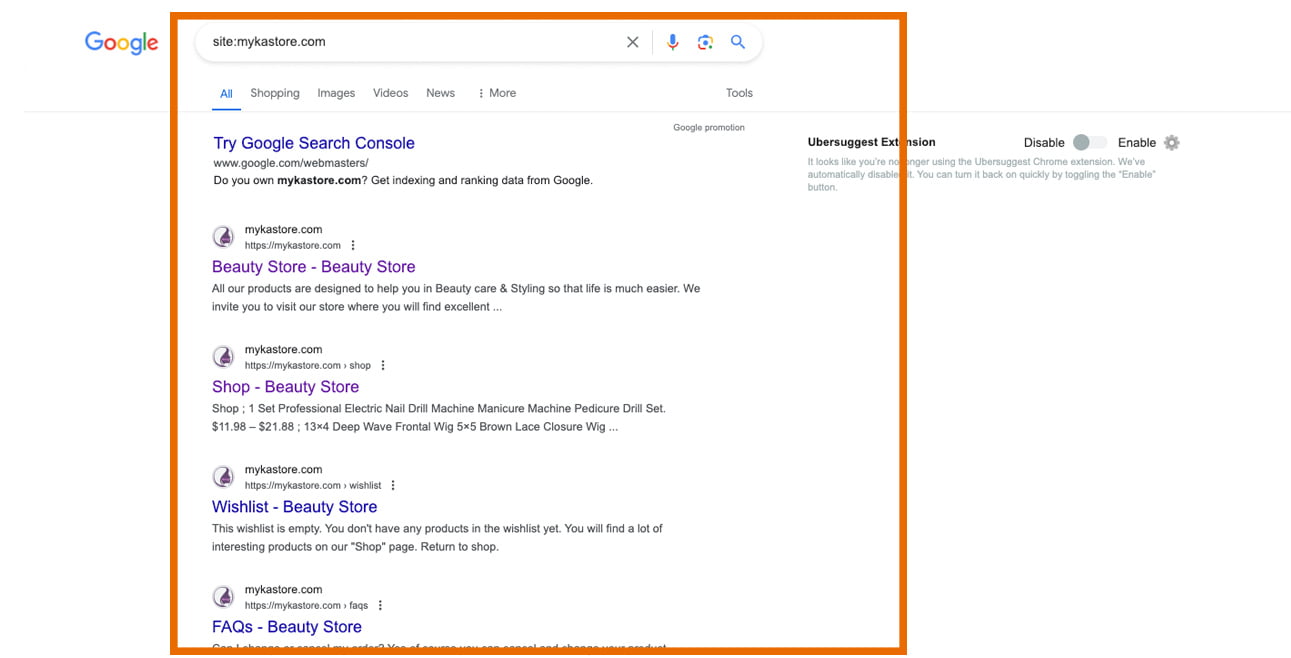Open Google Lens image search
Screen dimensions: 1291x658
[705, 42]
